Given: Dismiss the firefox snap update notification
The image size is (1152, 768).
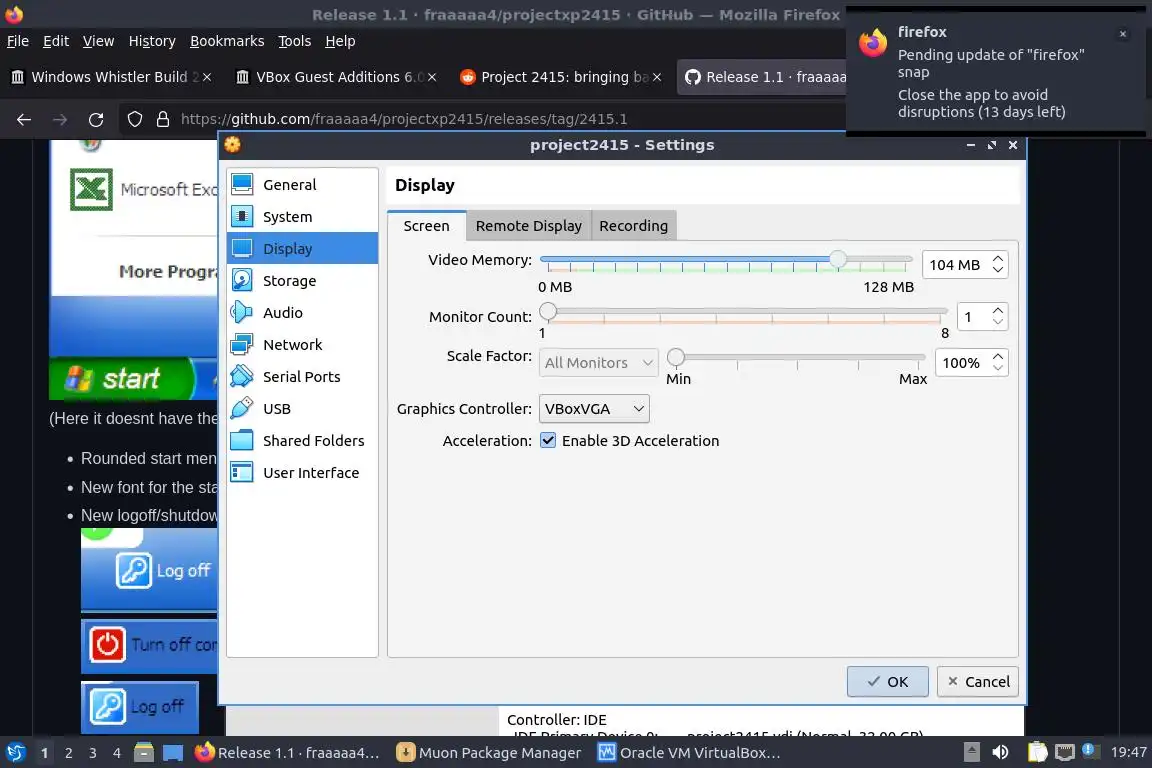Looking at the screenshot, I should pos(1123,34).
